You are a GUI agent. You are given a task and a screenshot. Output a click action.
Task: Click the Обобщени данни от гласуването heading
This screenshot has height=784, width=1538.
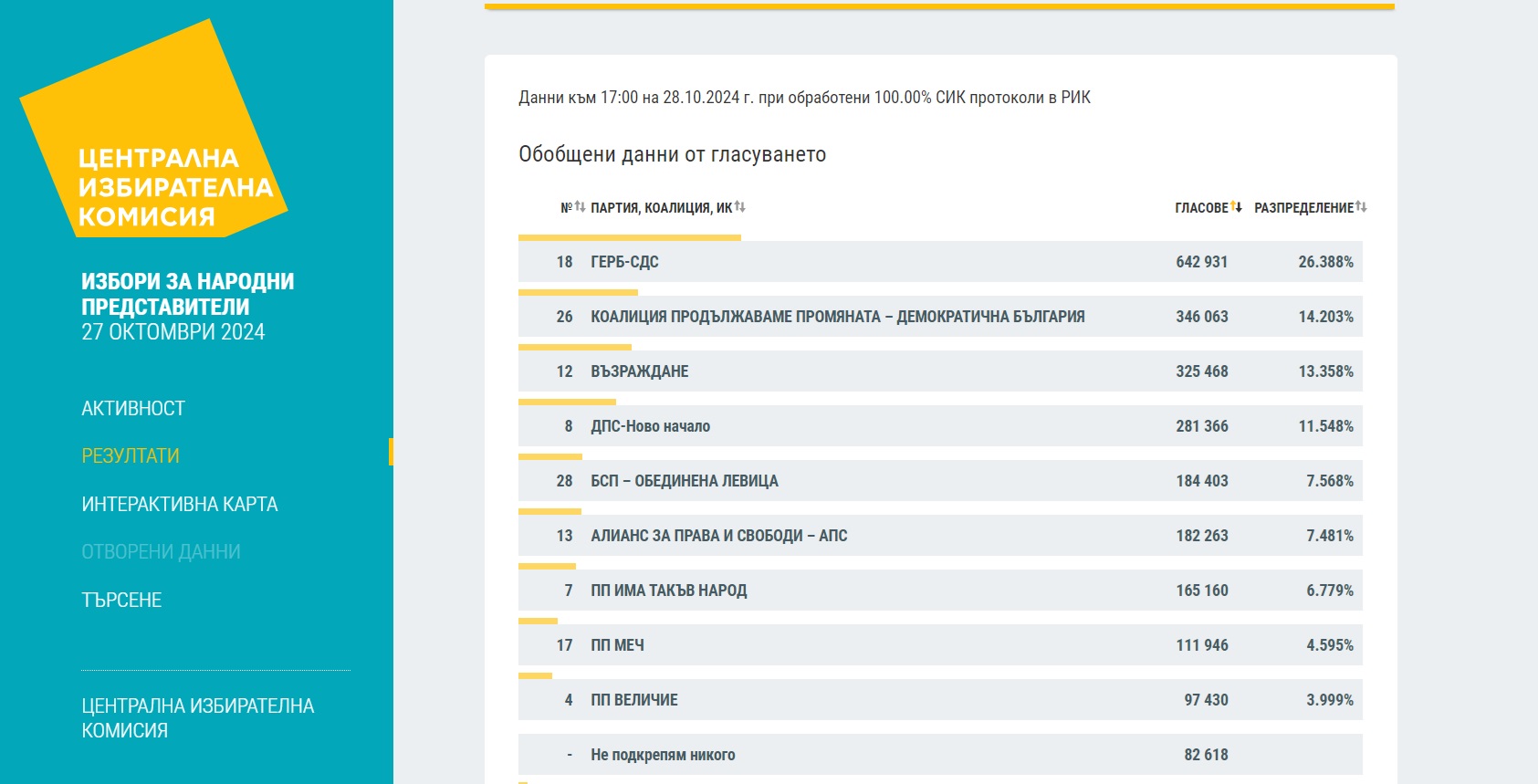coord(672,154)
